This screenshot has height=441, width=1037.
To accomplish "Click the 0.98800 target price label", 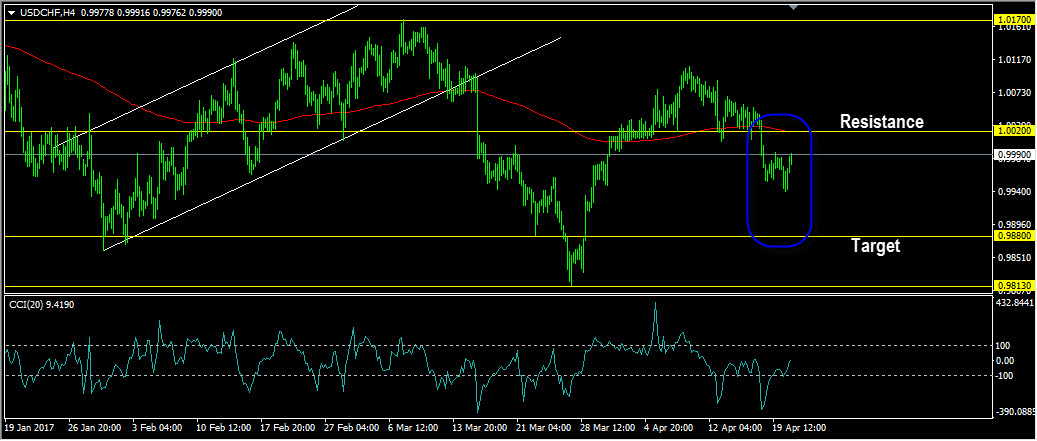I will pyautogui.click(x=1013, y=236).
